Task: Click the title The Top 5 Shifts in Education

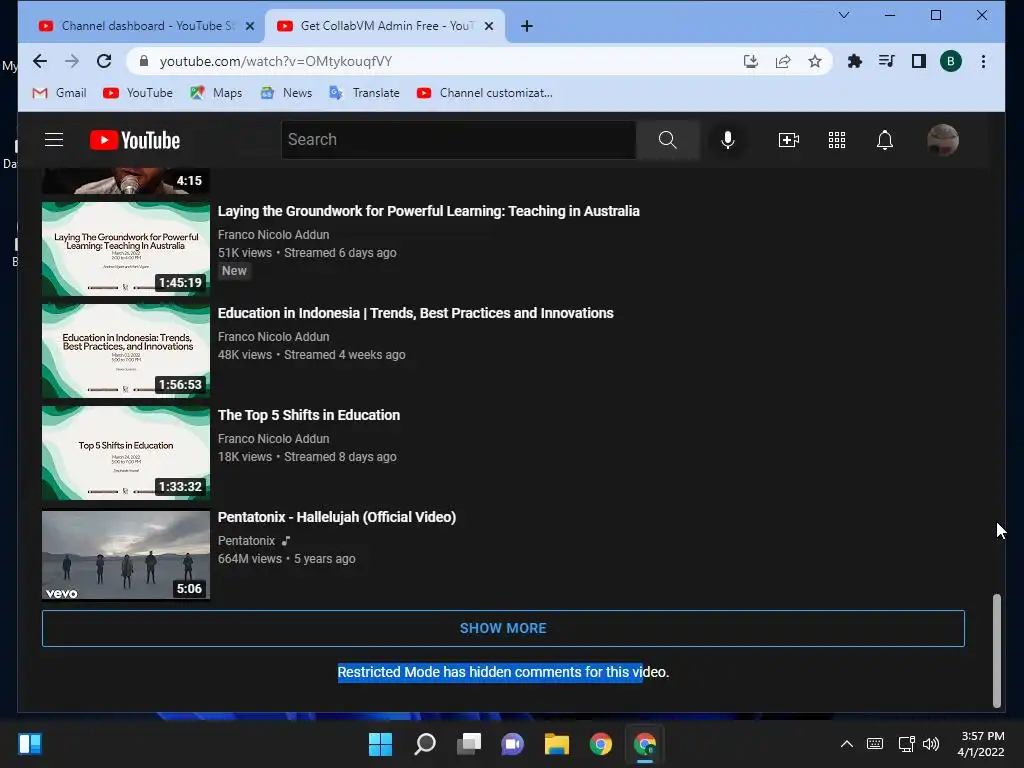Action: [x=309, y=415]
